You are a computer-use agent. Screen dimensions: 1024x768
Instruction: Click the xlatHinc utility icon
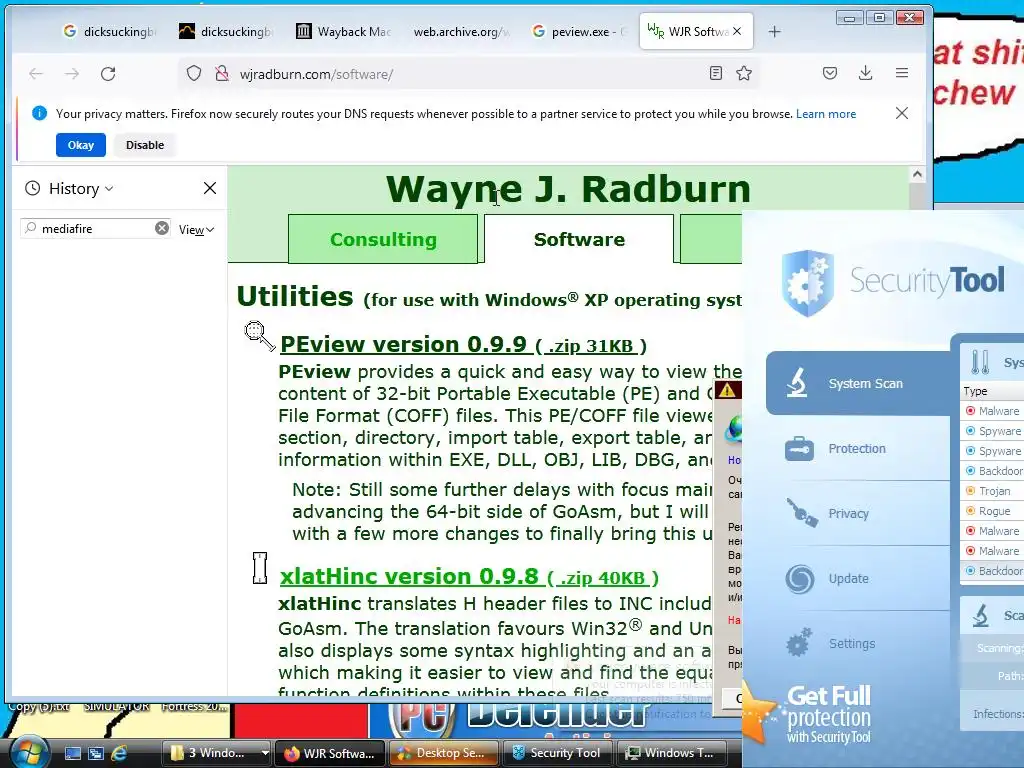click(x=260, y=568)
